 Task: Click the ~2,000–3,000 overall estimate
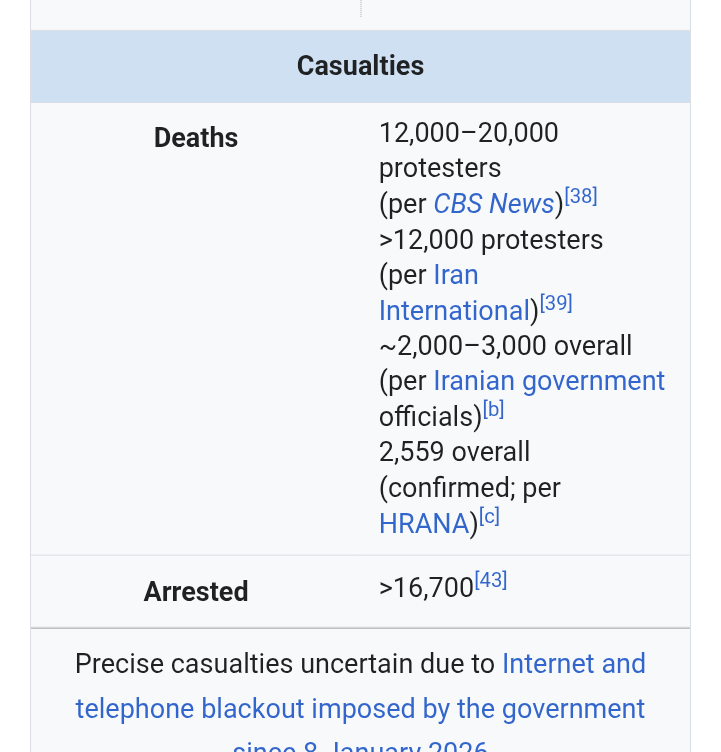point(505,346)
